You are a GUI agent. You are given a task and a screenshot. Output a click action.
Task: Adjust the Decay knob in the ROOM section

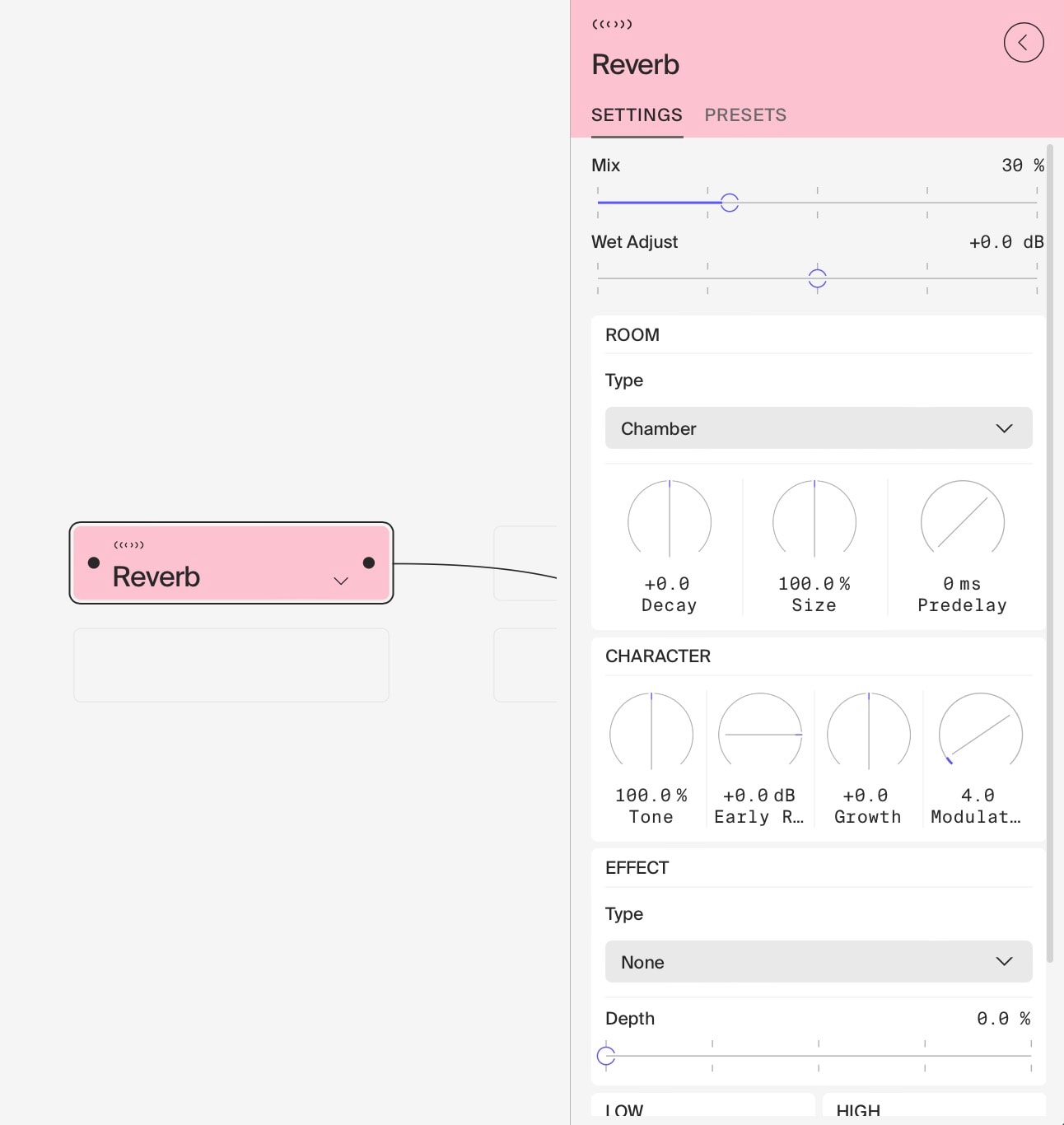click(x=669, y=521)
